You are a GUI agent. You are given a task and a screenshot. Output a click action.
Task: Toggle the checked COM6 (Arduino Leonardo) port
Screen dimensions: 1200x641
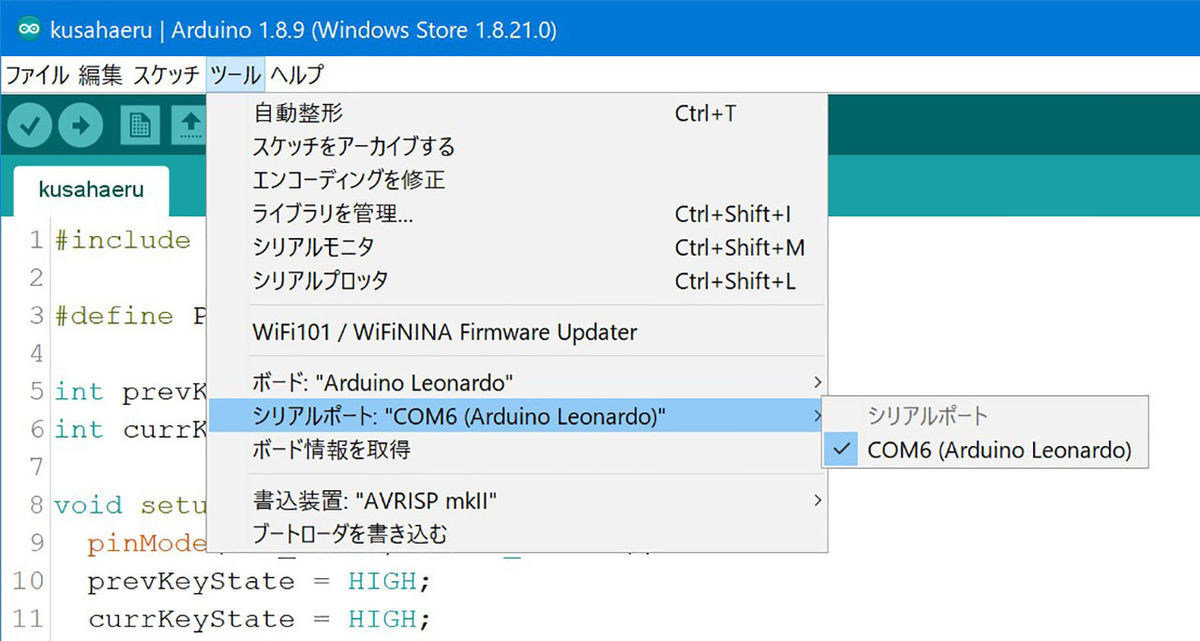pyautogui.click(x=985, y=451)
